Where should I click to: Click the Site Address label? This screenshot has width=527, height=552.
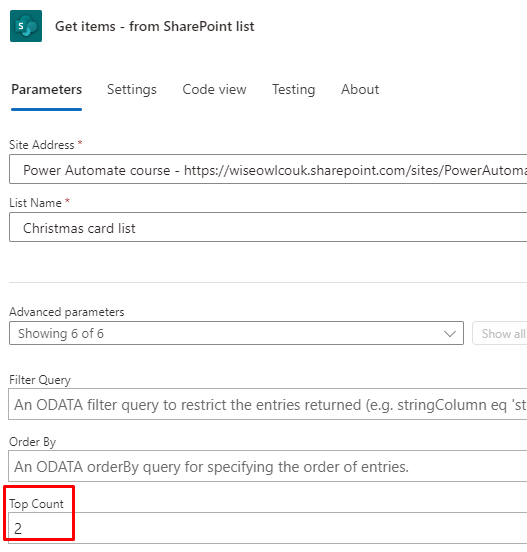tap(42, 145)
